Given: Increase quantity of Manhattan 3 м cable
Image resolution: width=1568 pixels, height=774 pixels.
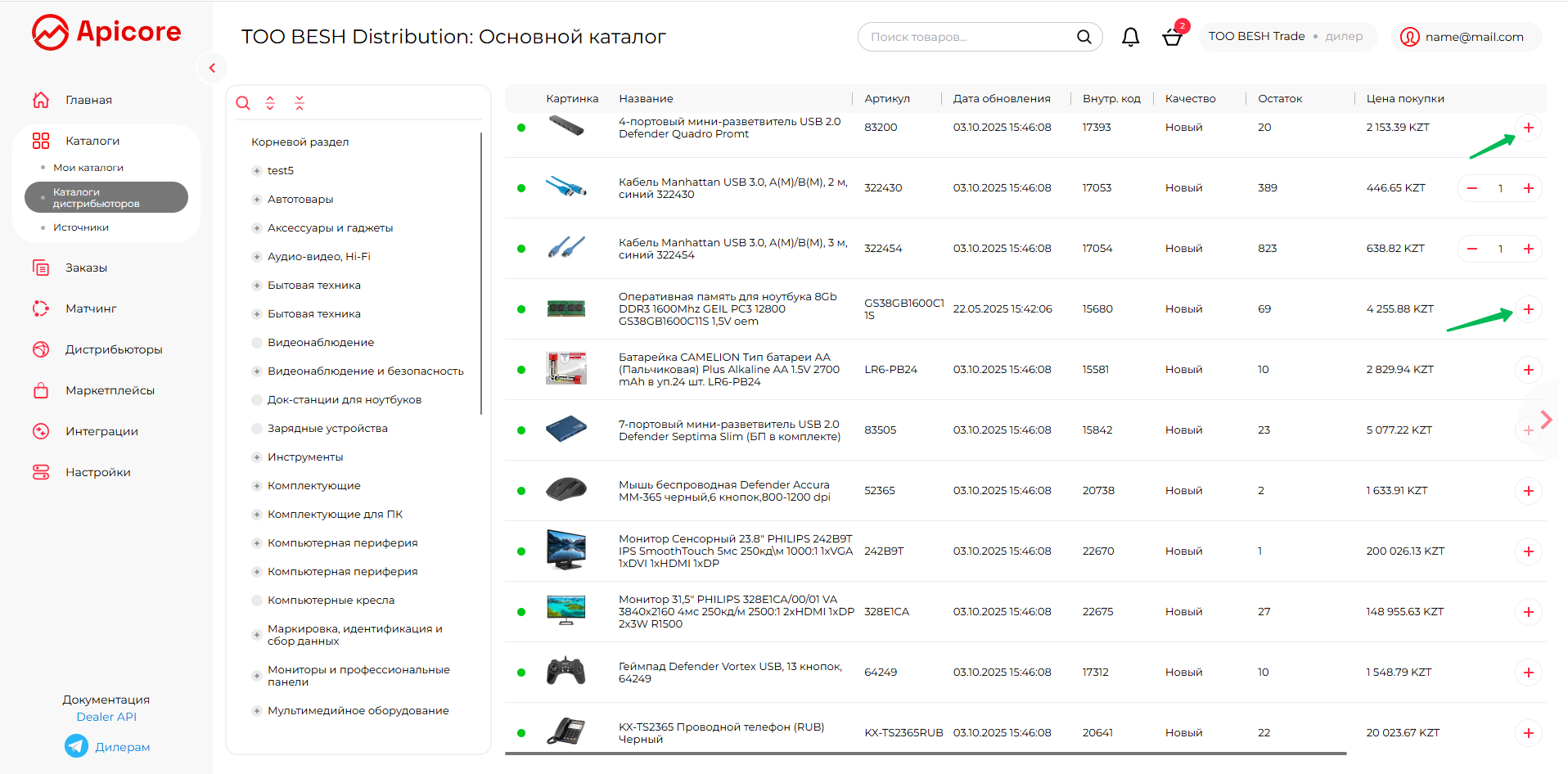Looking at the screenshot, I should 1528,249.
